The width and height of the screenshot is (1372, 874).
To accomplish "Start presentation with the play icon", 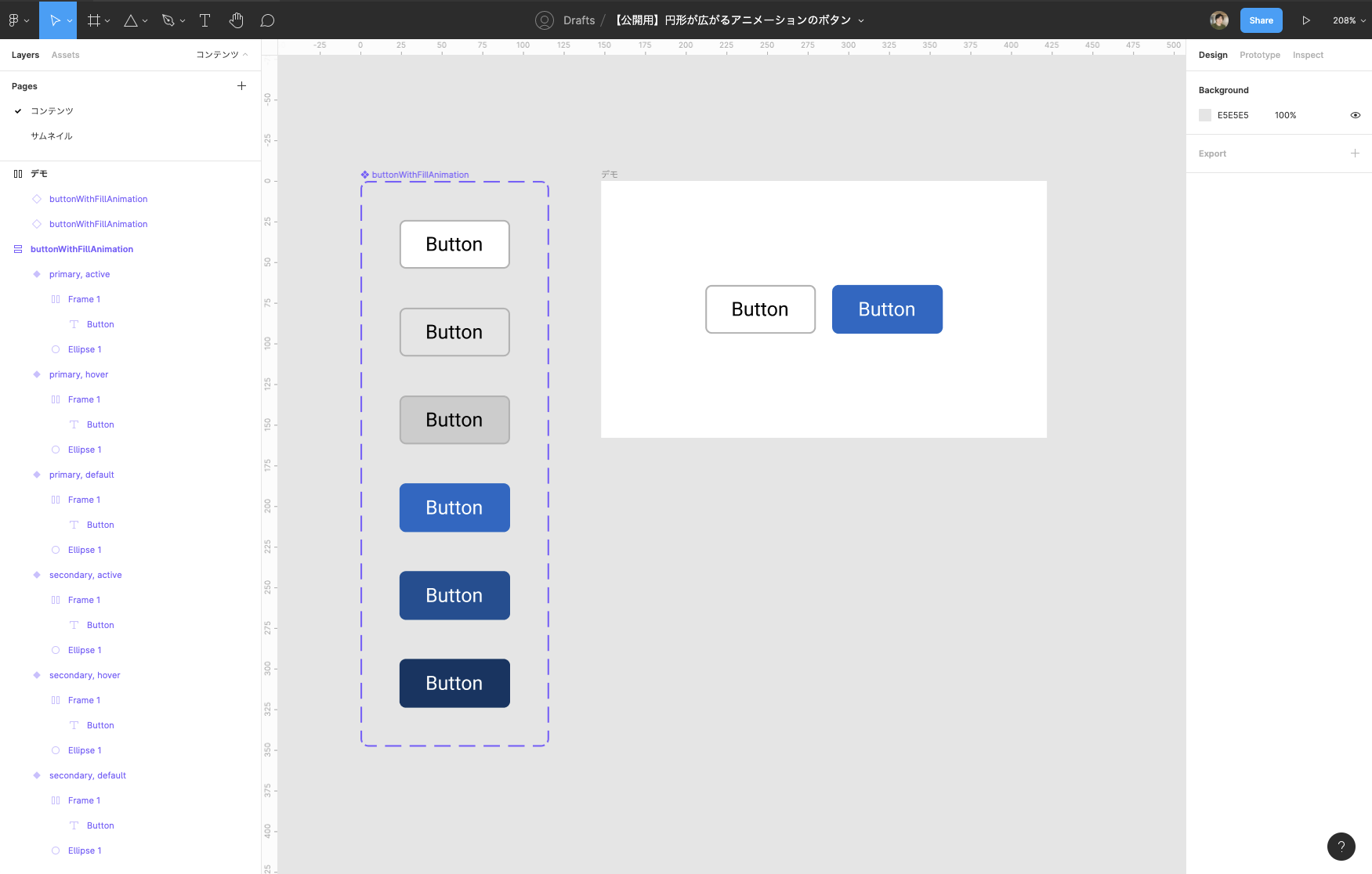I will tap(1305, 20).
